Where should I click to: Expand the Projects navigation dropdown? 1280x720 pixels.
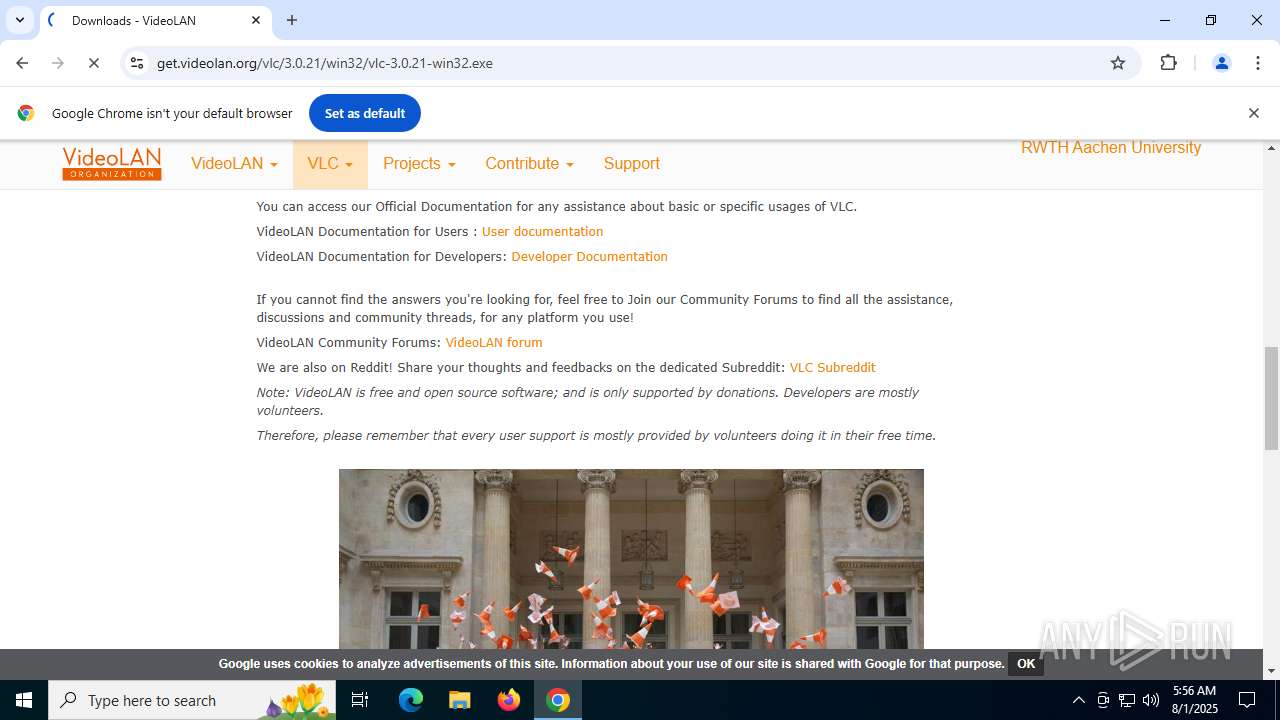click(419, 164)
